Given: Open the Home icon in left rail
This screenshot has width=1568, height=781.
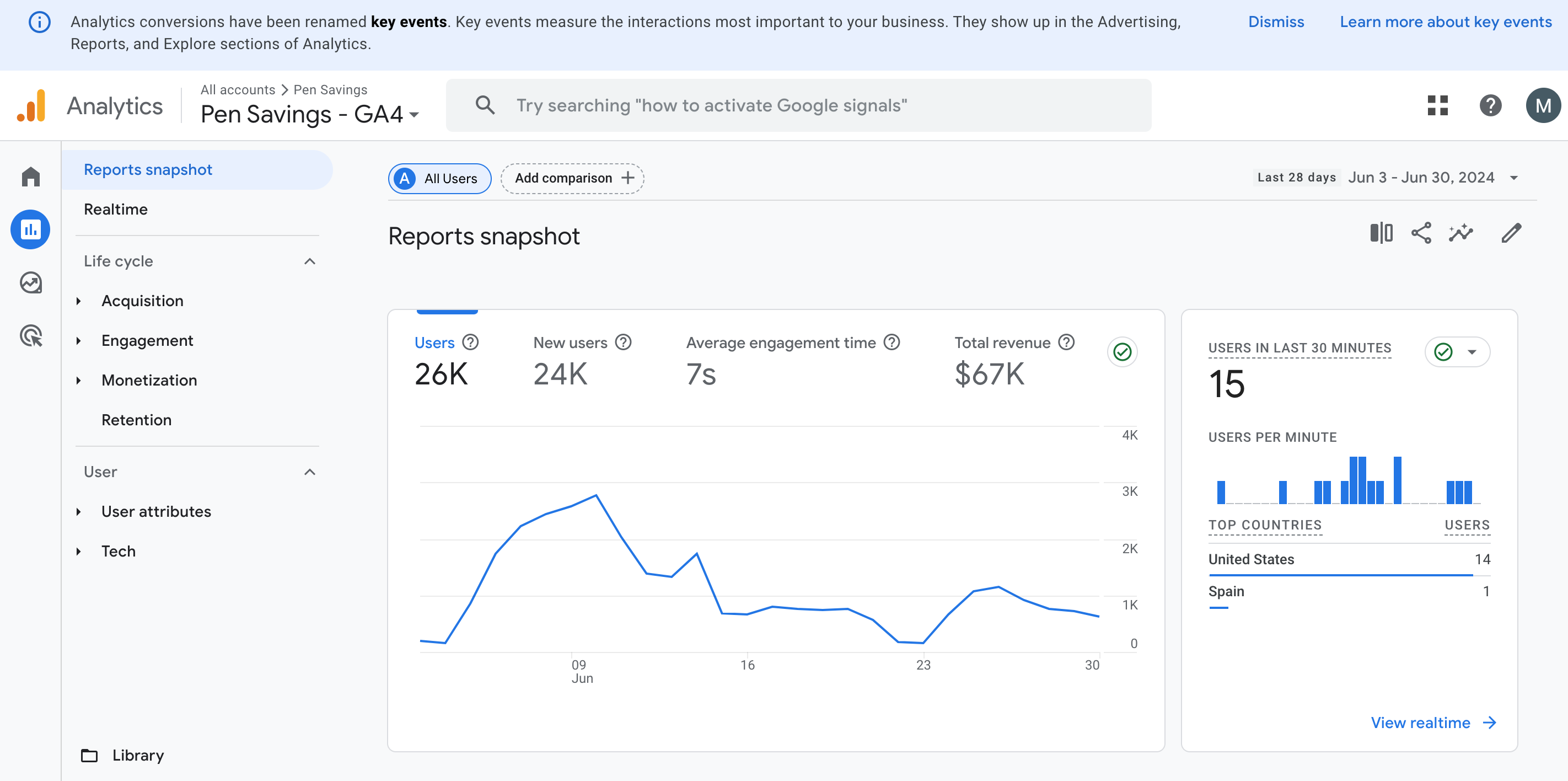Looking at the screenshot, I should tap(30, 176).
